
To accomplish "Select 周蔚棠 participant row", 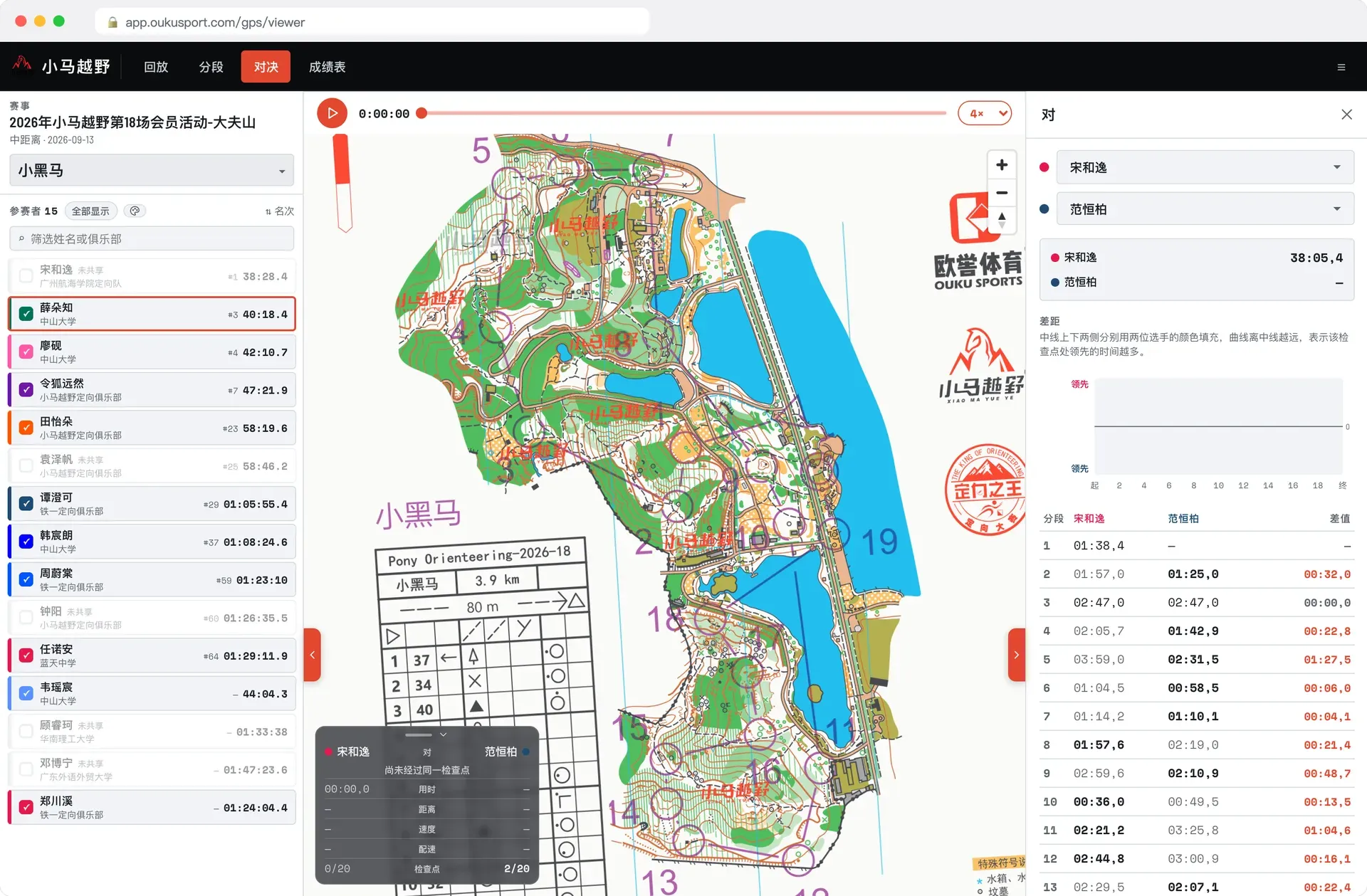I will 152,580.
